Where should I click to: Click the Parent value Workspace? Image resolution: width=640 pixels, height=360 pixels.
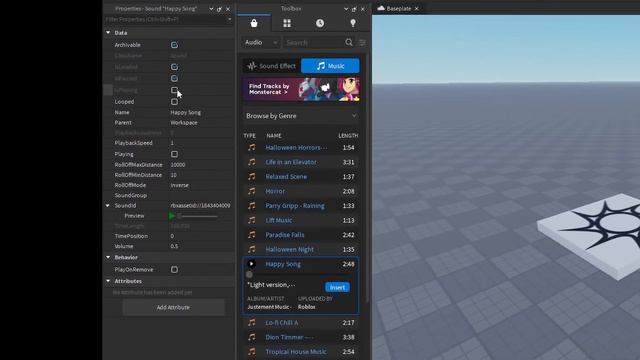coord(184,122)
